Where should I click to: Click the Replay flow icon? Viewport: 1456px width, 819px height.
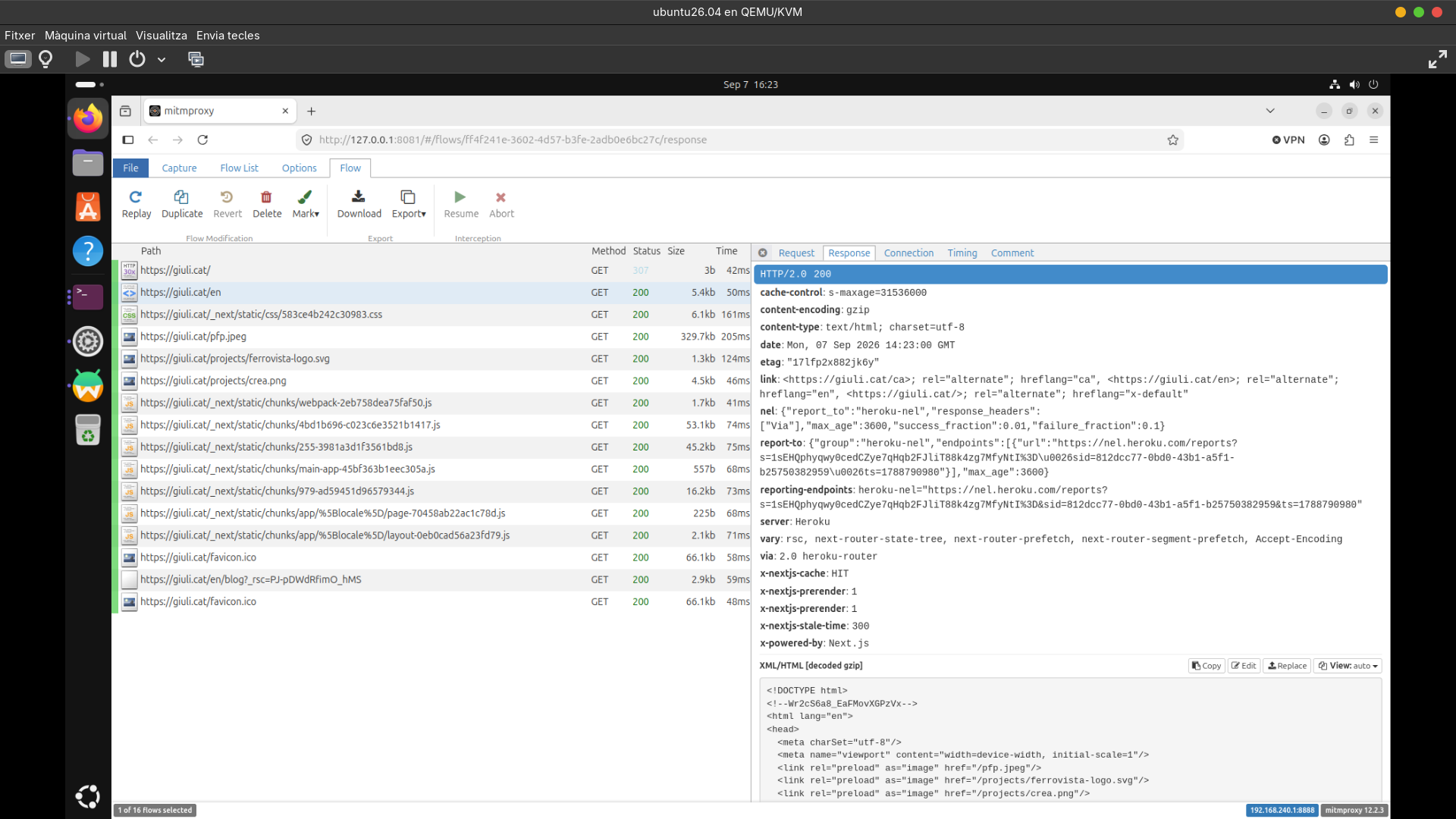point(136,205)
